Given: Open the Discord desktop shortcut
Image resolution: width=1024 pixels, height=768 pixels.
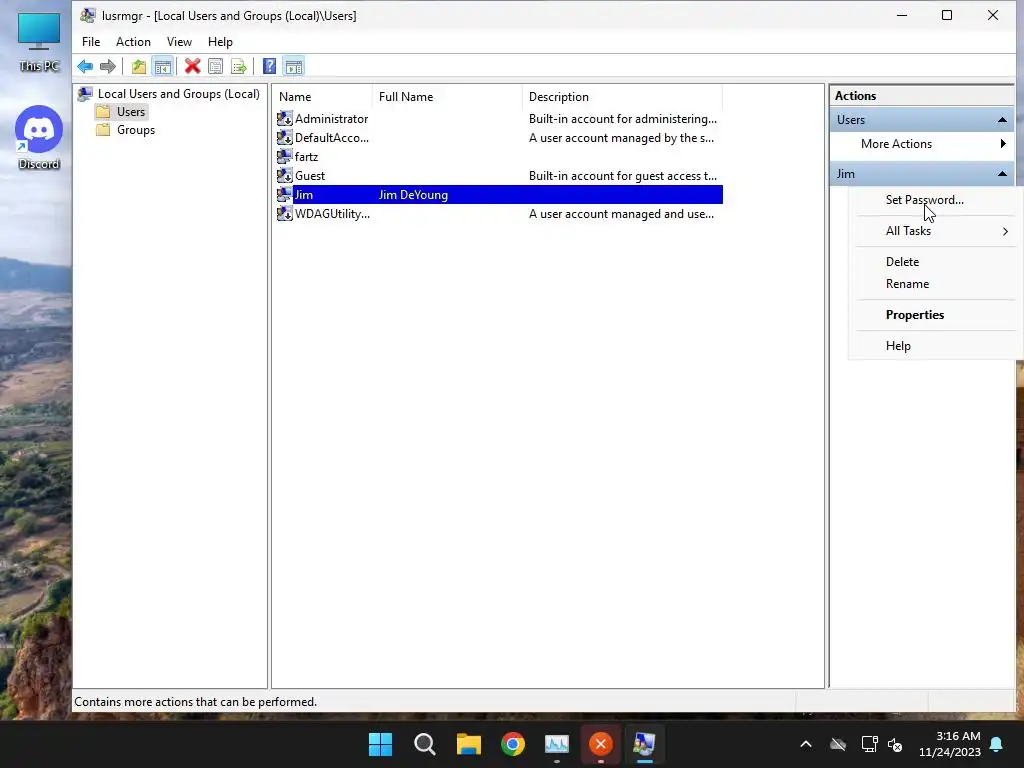Looking at the screenshot, I should [x=39, y=138].
